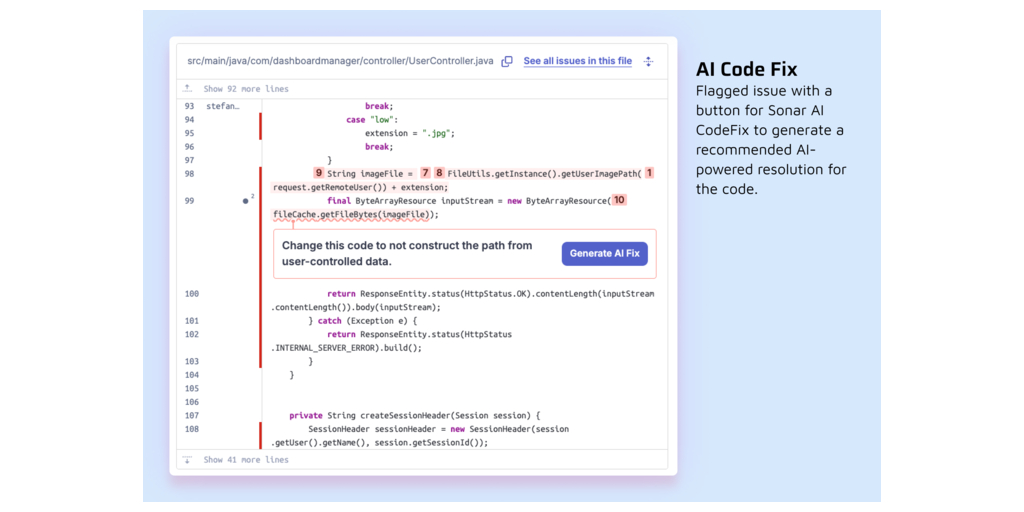This screenshot has height=512, width=1024.
Task: Select flow location marker 7
Action: (425, 173)
